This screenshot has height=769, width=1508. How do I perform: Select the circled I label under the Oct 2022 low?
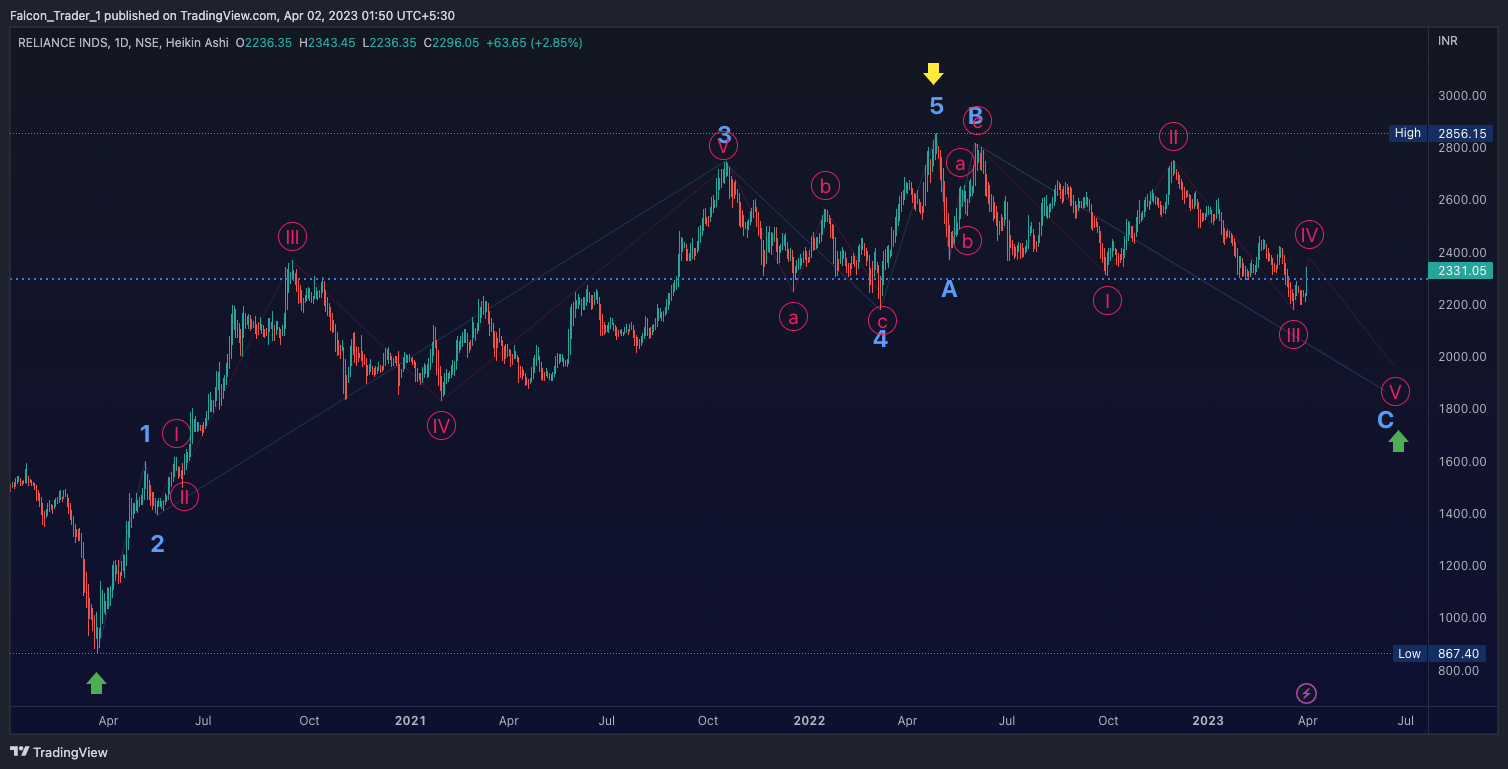point(1107,301)
